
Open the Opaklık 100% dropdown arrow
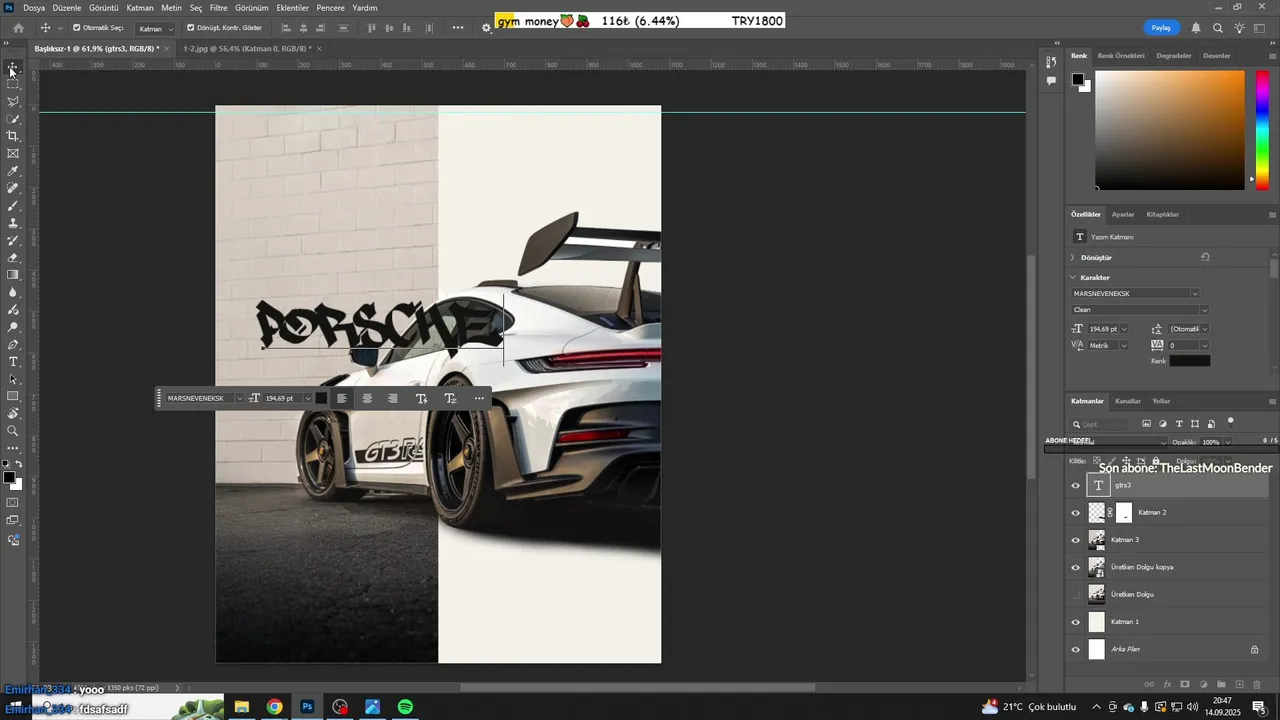pos(1227,442)
